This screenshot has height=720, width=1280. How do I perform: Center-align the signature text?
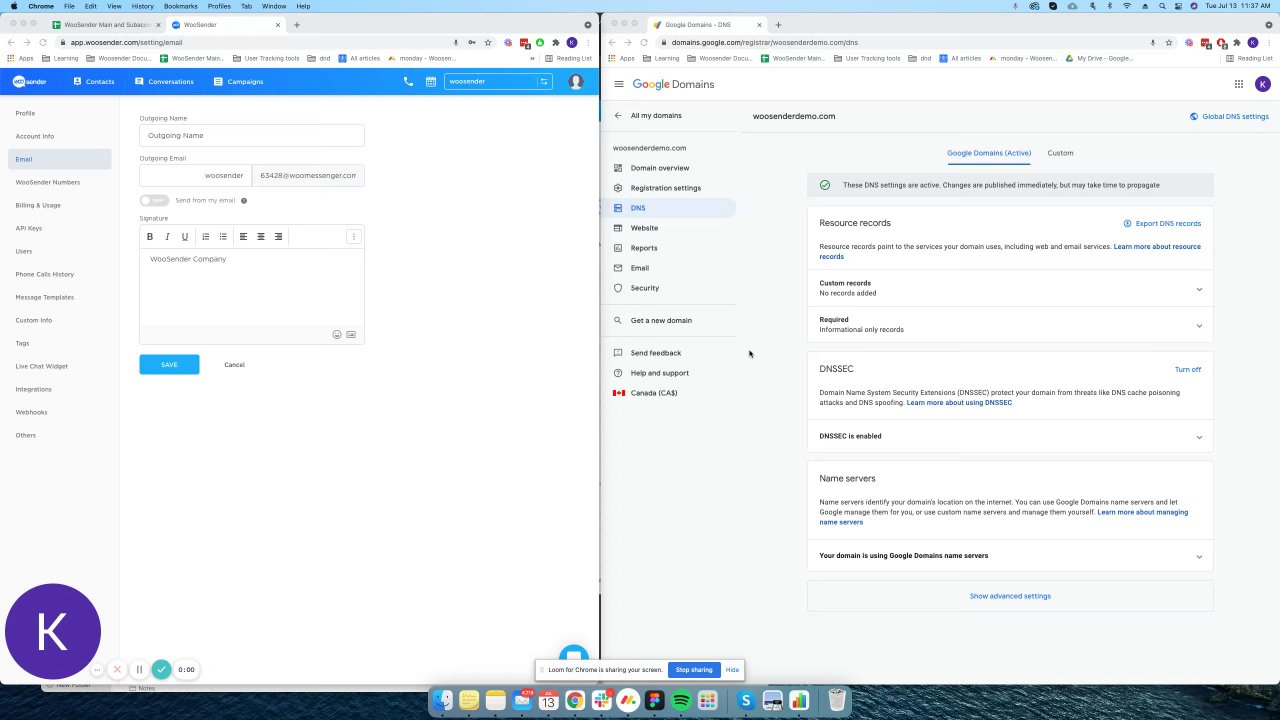(x=261, y=237)
